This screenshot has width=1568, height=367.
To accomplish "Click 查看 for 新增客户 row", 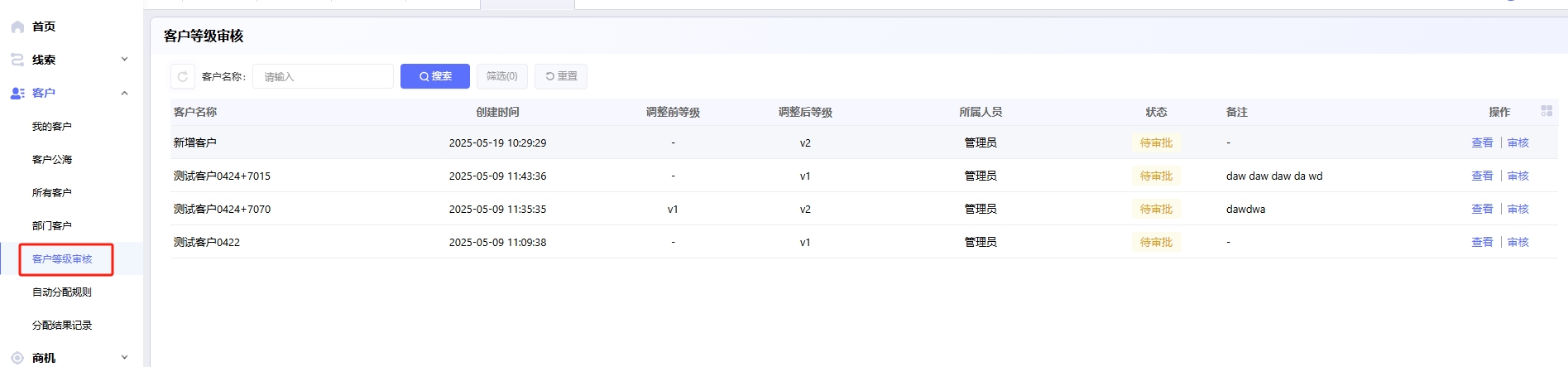I will click(x=1482, y=142).
